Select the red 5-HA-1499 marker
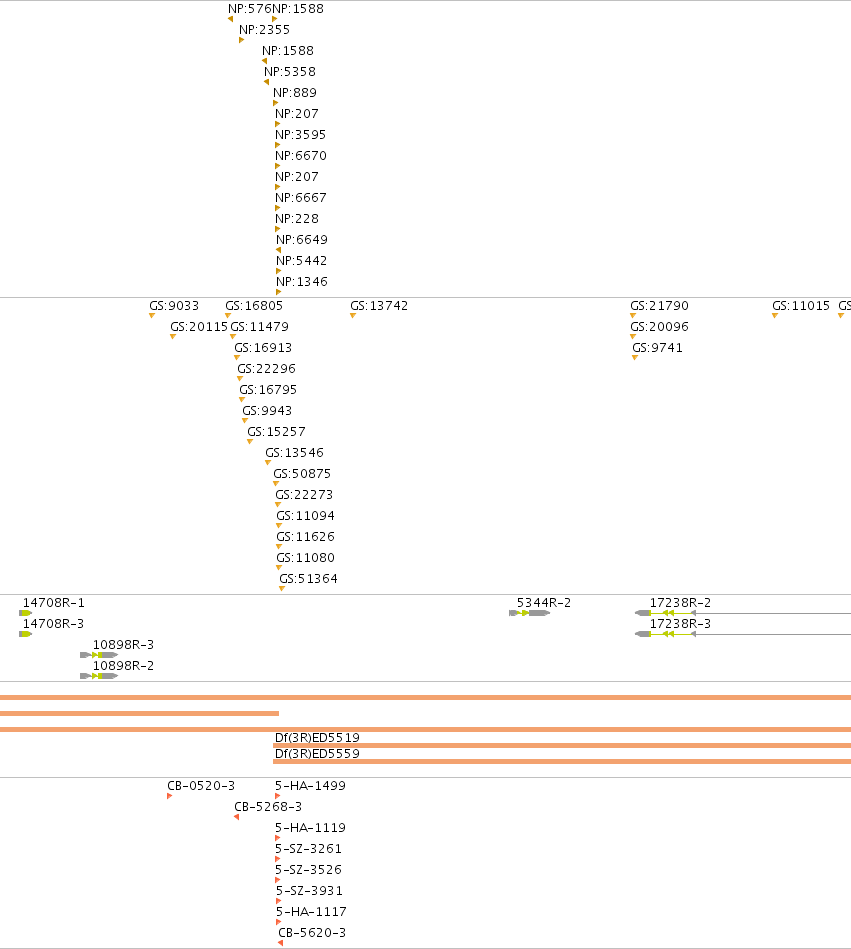The width and height of the screenshot is (851, 949). (x=278, y=796)
